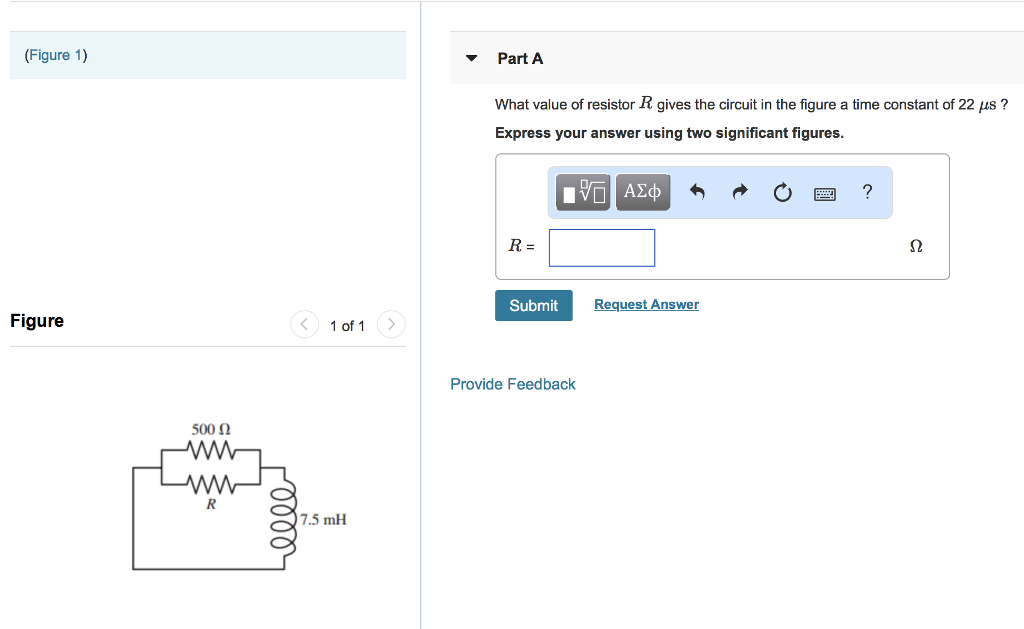Insert Greek letters using the ΑΣφ button

click(642, 192)
